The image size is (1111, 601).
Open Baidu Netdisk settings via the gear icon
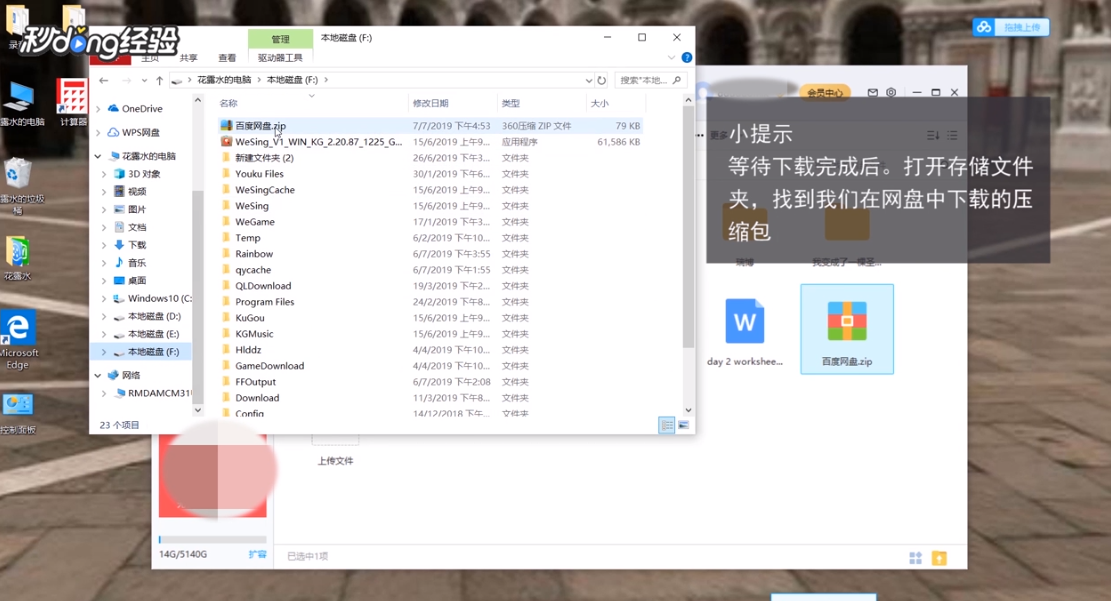(x=891, y=92)
